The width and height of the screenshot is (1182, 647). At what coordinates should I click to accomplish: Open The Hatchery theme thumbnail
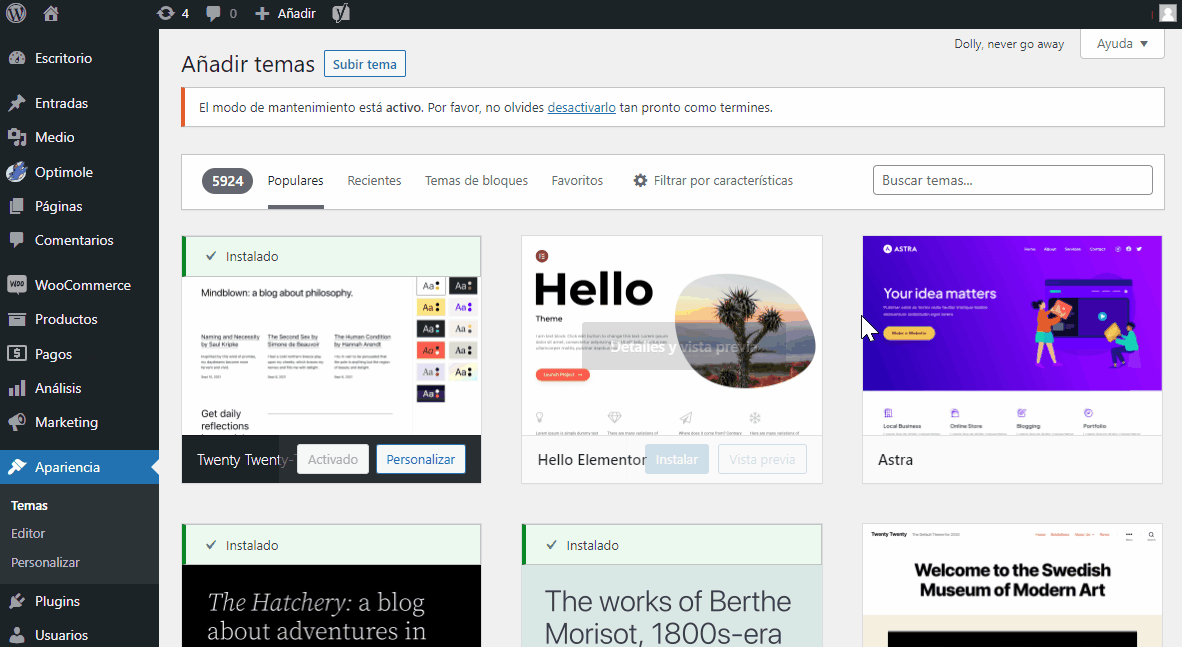(x=332, y=606)
